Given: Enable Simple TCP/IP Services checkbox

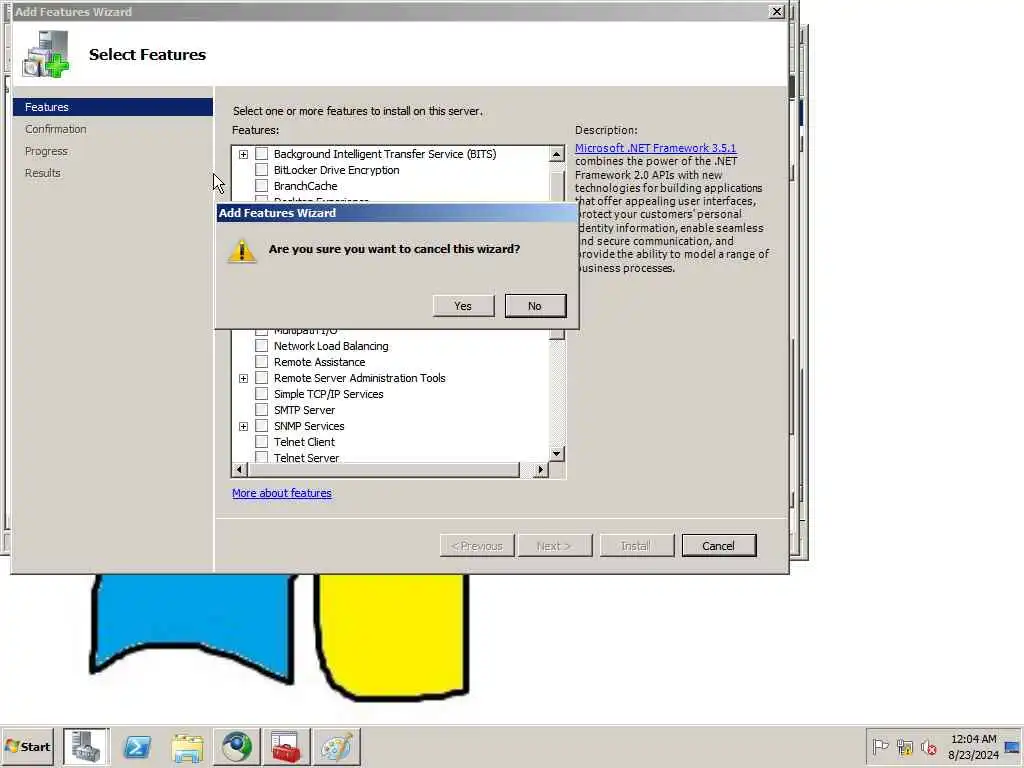Looking at the screenshot, I should (x=261, y=394).
